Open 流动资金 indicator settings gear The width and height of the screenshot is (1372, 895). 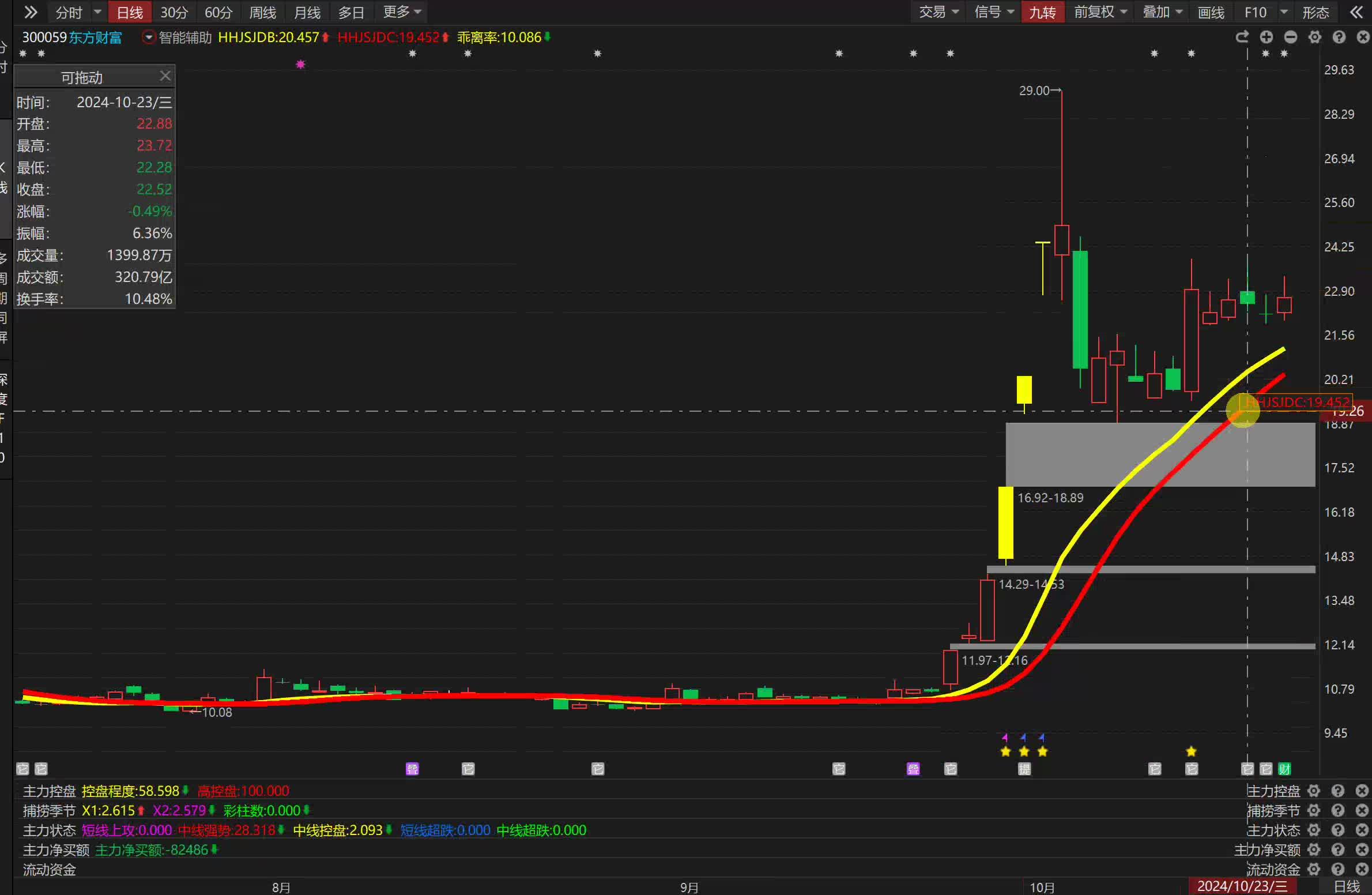1314,869
